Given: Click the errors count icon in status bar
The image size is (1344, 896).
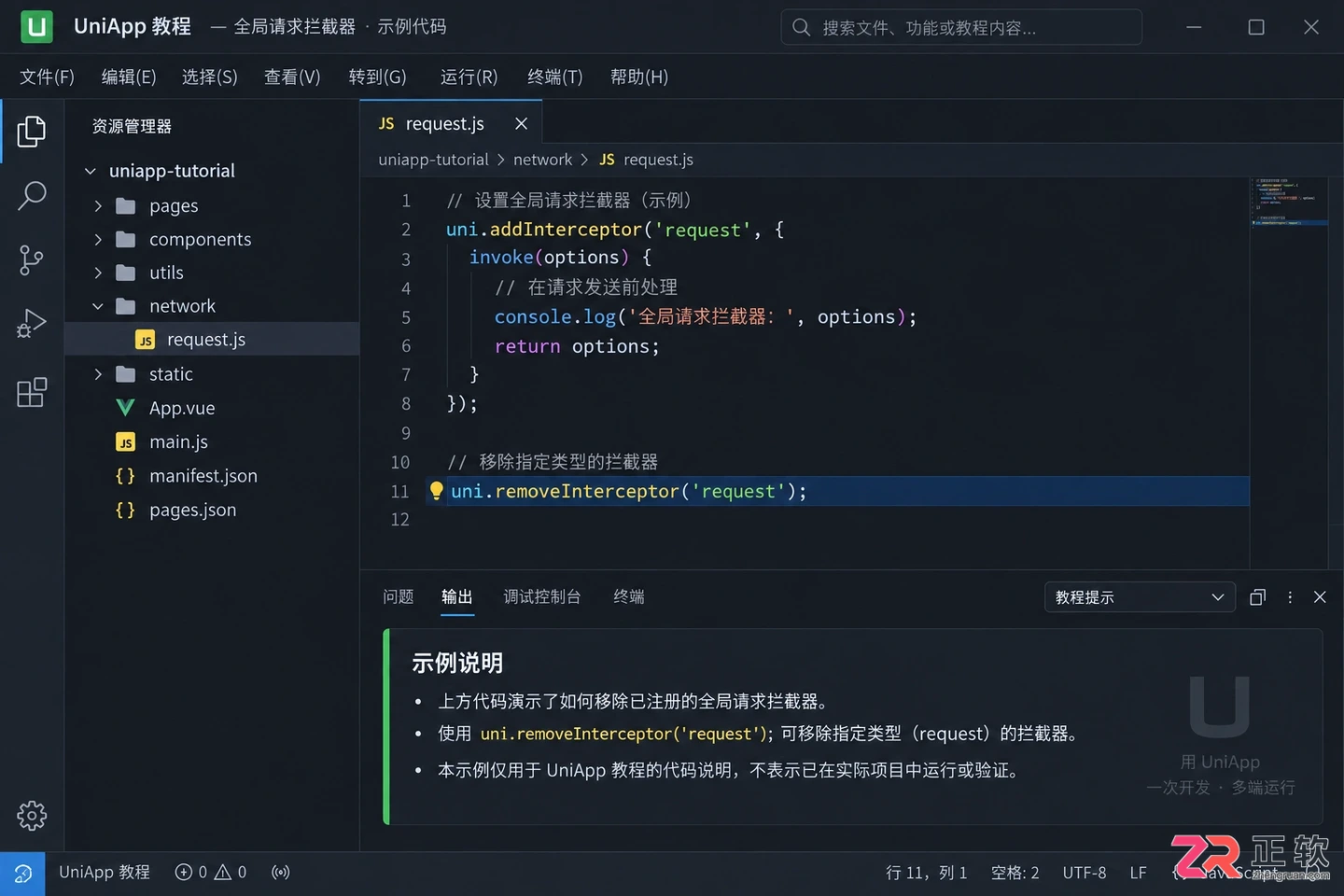Looking at the screenshot, I should pos(184,872).
